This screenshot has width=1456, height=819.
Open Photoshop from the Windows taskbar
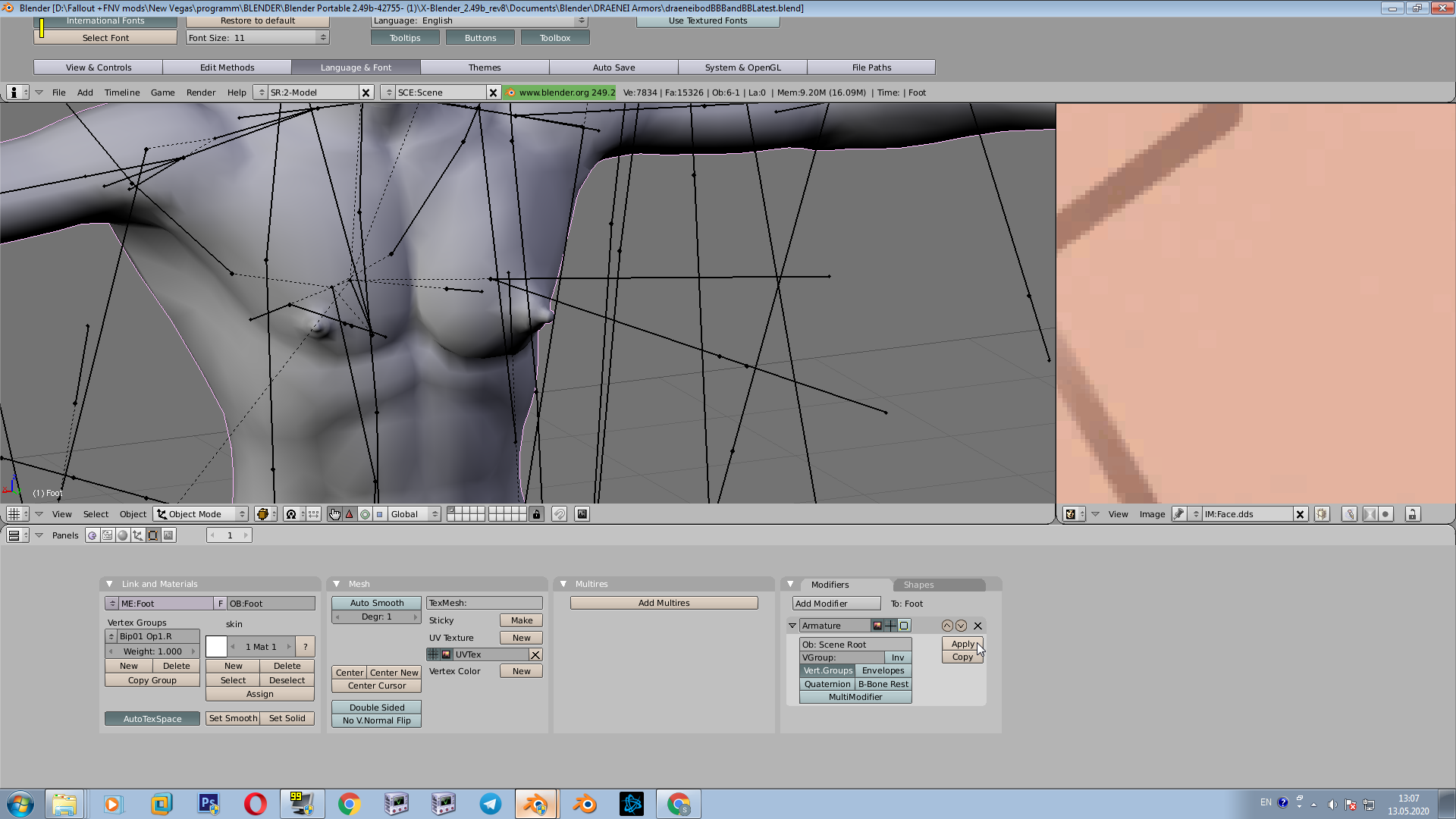pos(209,804)
